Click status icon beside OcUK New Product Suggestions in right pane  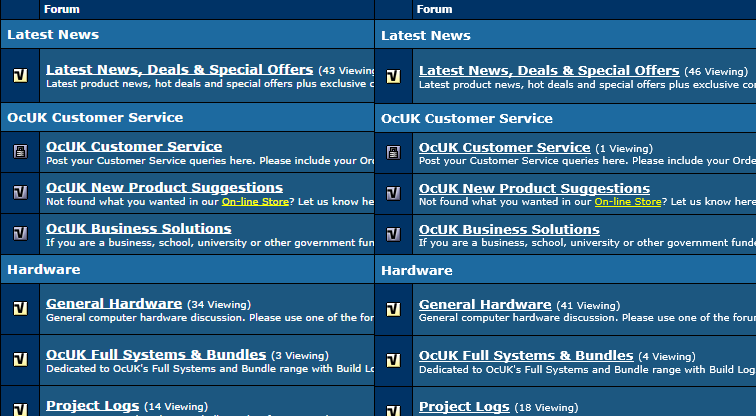point(393,194)
